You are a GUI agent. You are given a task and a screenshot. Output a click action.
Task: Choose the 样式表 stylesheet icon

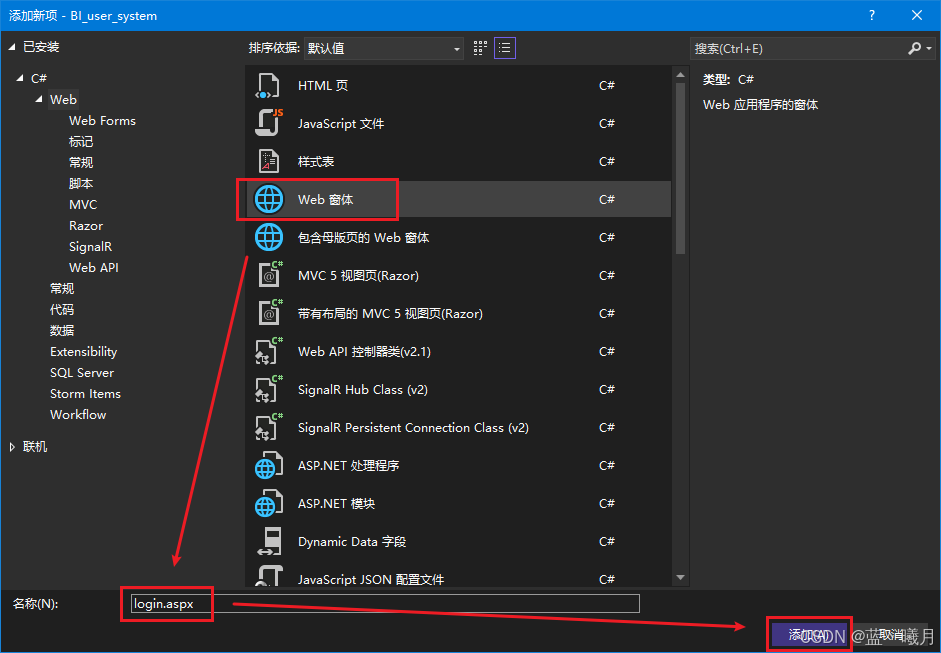pos(268,161)
